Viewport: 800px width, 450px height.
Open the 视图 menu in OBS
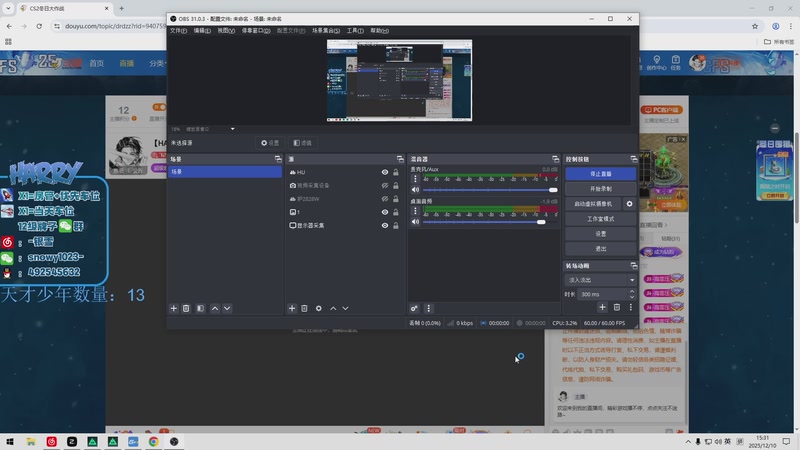tap(226, 31)
